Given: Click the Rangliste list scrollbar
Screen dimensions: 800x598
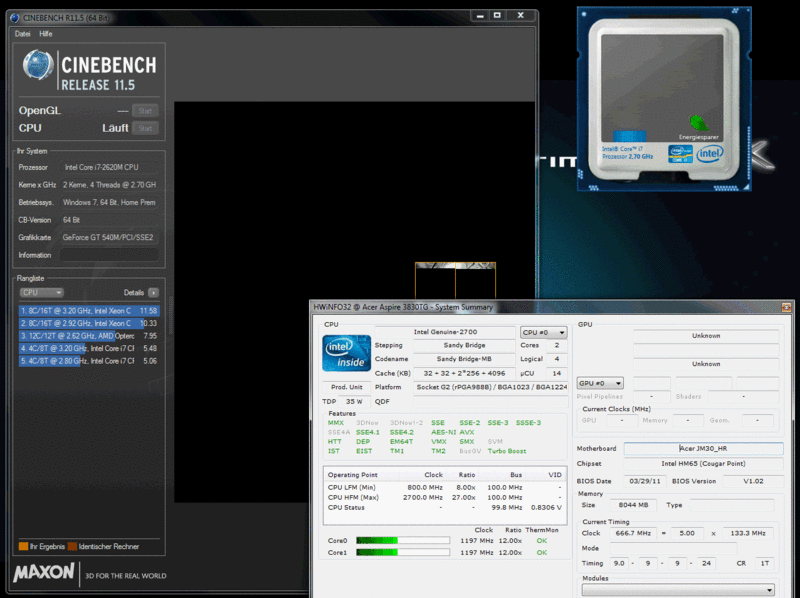Looking at the screenshot, I should (x=170, y=315).
